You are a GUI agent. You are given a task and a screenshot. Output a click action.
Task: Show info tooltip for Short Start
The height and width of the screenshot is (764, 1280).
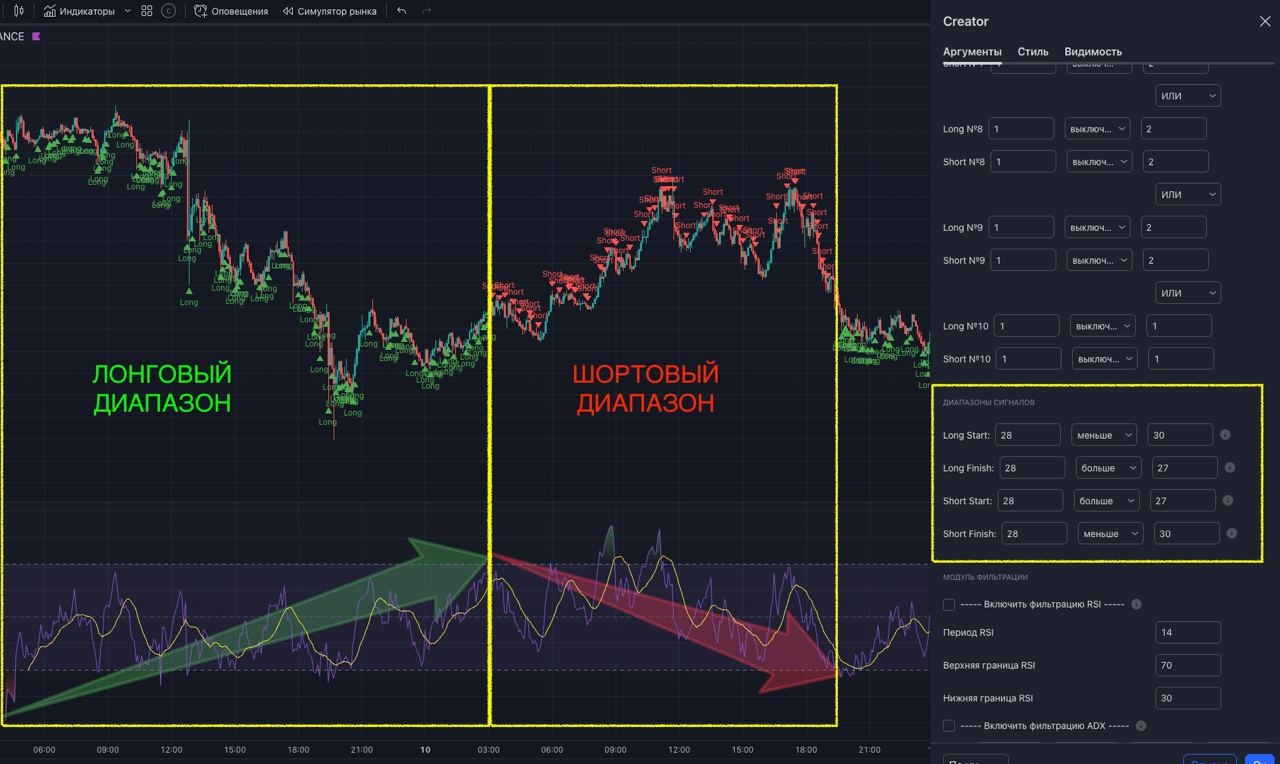point(1229,501)
